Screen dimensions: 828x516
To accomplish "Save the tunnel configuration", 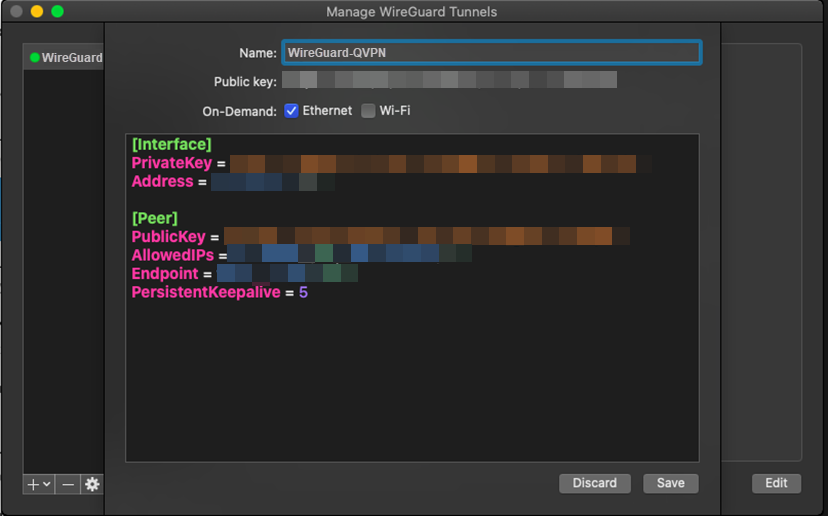I will 671,483.
